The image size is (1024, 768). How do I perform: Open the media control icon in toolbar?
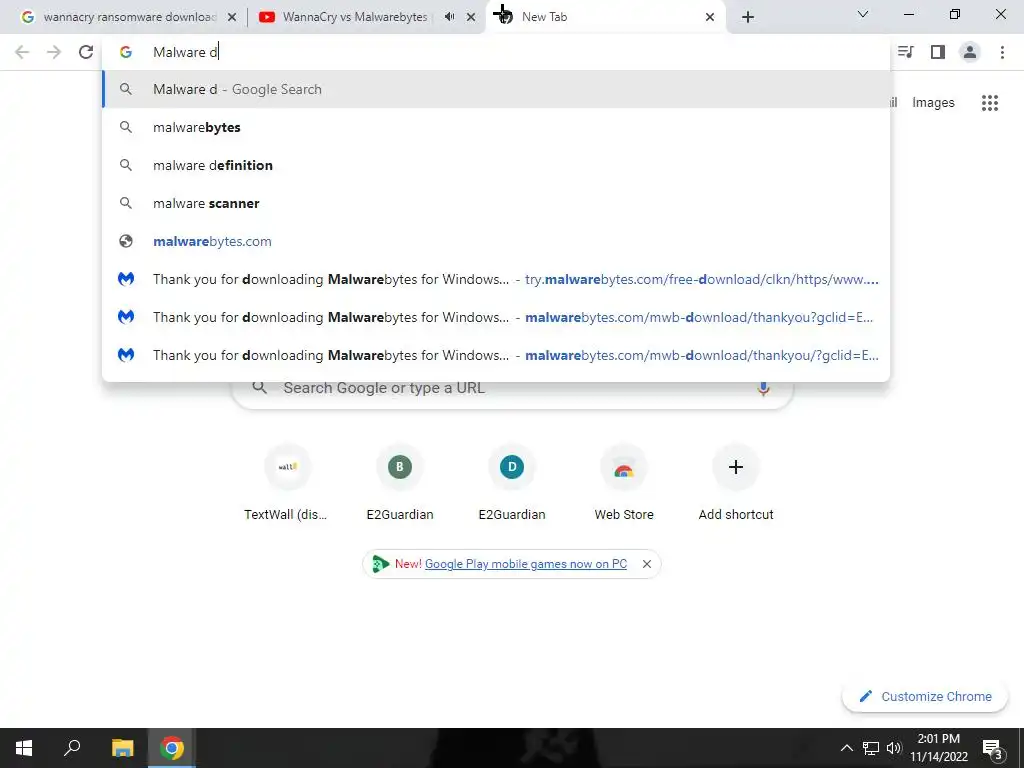pos(906,52)
